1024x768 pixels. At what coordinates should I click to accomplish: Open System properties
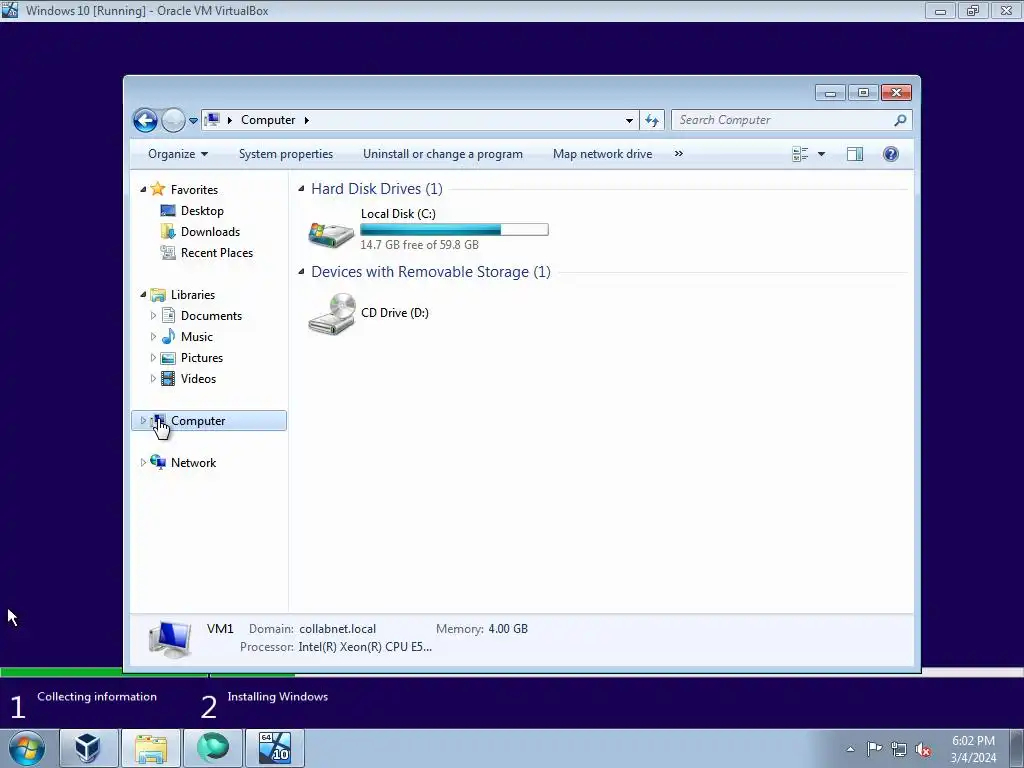(x=285, y=154)
